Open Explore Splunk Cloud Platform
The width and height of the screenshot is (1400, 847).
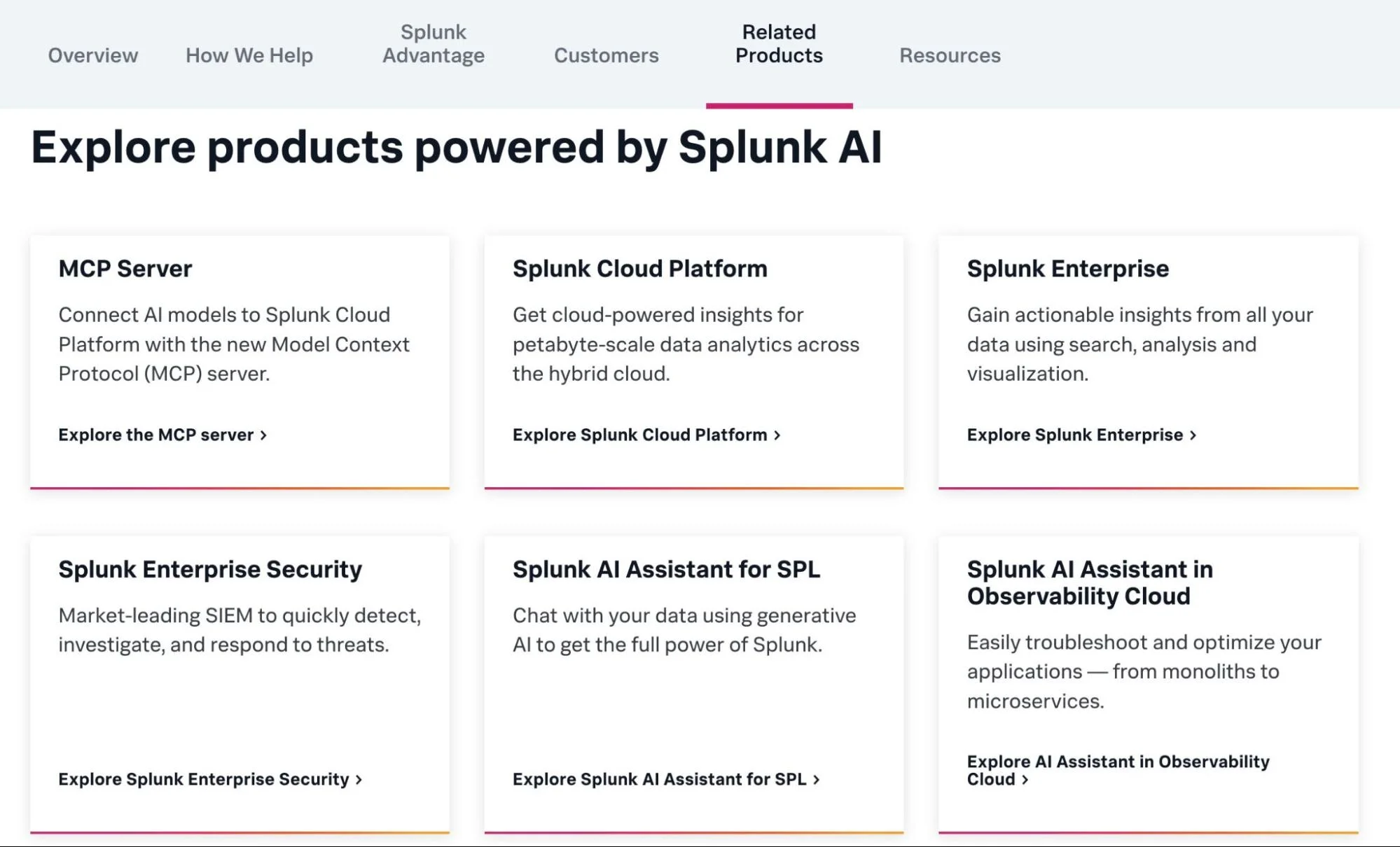tap(639, 435)
